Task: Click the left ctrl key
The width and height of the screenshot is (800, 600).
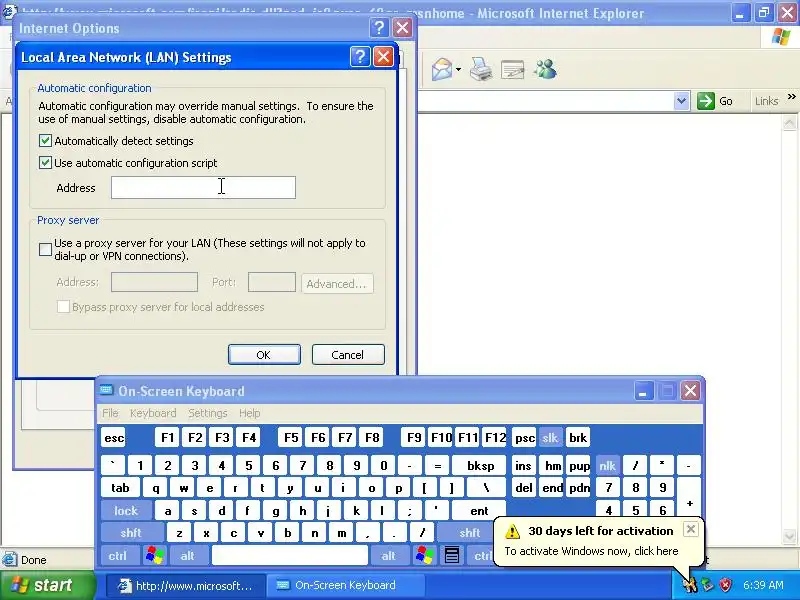Action: (120, 555)
